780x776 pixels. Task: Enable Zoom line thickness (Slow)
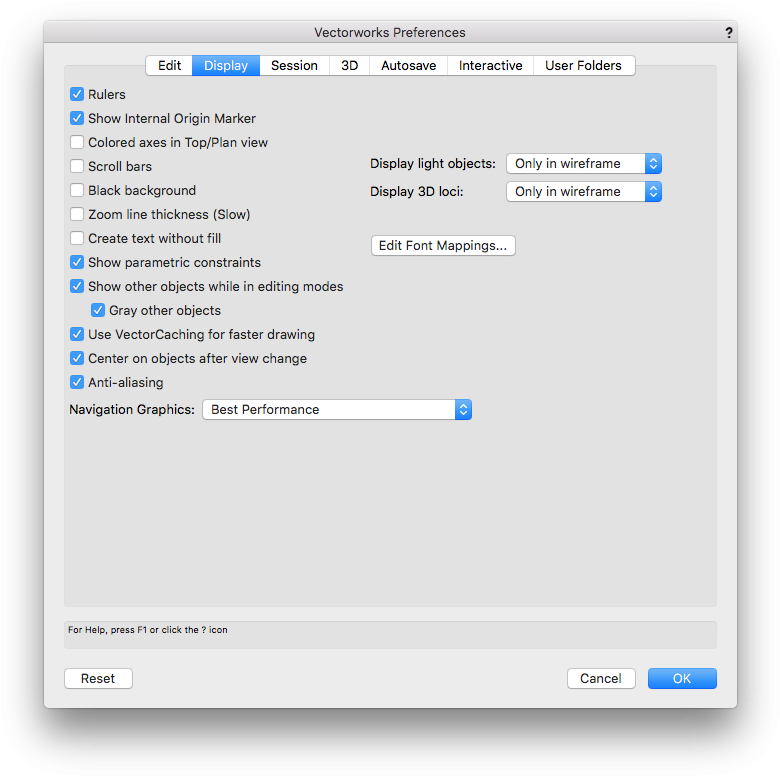[x=77, y=214]
